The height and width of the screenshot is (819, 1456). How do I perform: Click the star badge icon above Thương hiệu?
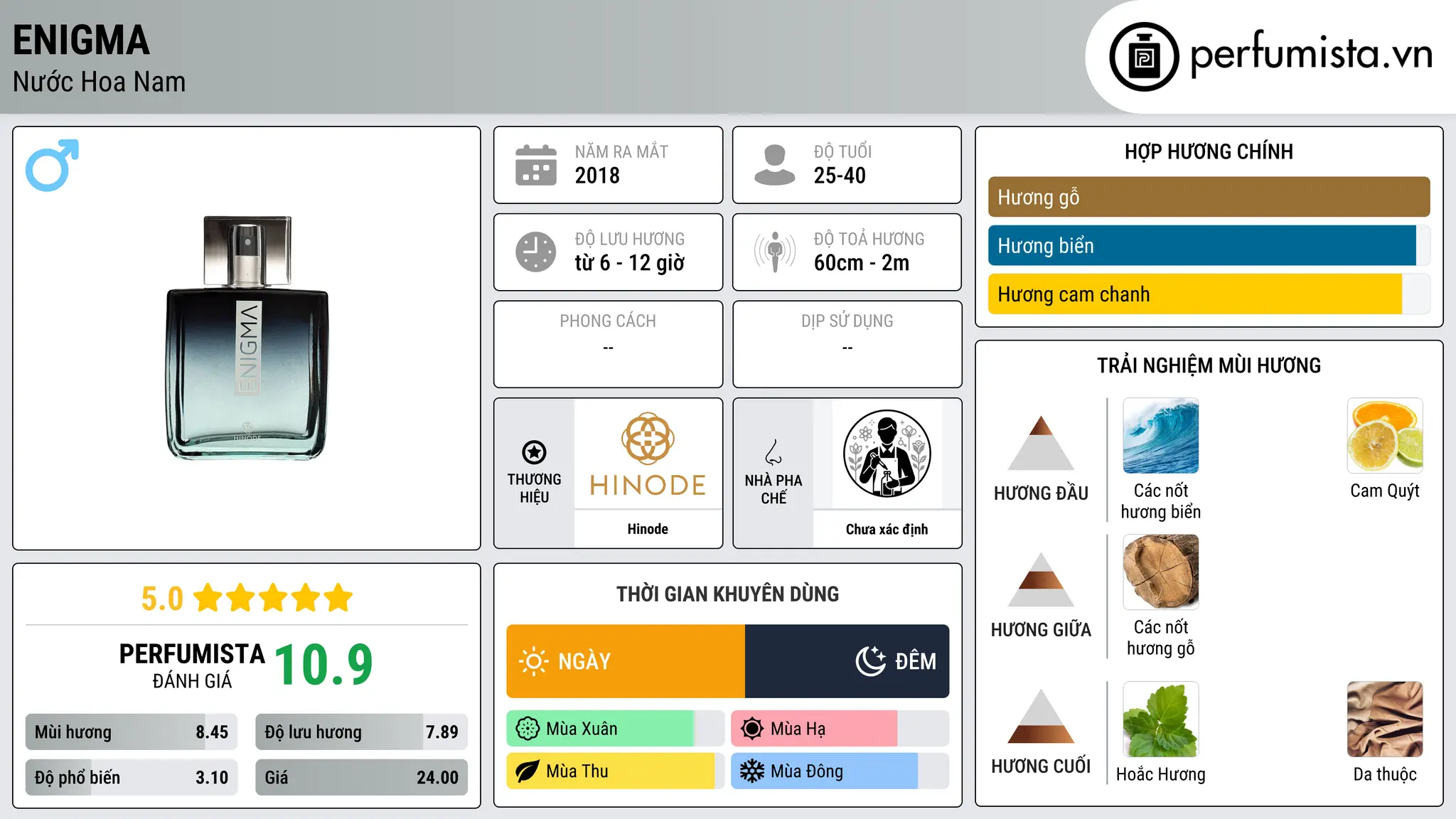click(x=534, y=451)
